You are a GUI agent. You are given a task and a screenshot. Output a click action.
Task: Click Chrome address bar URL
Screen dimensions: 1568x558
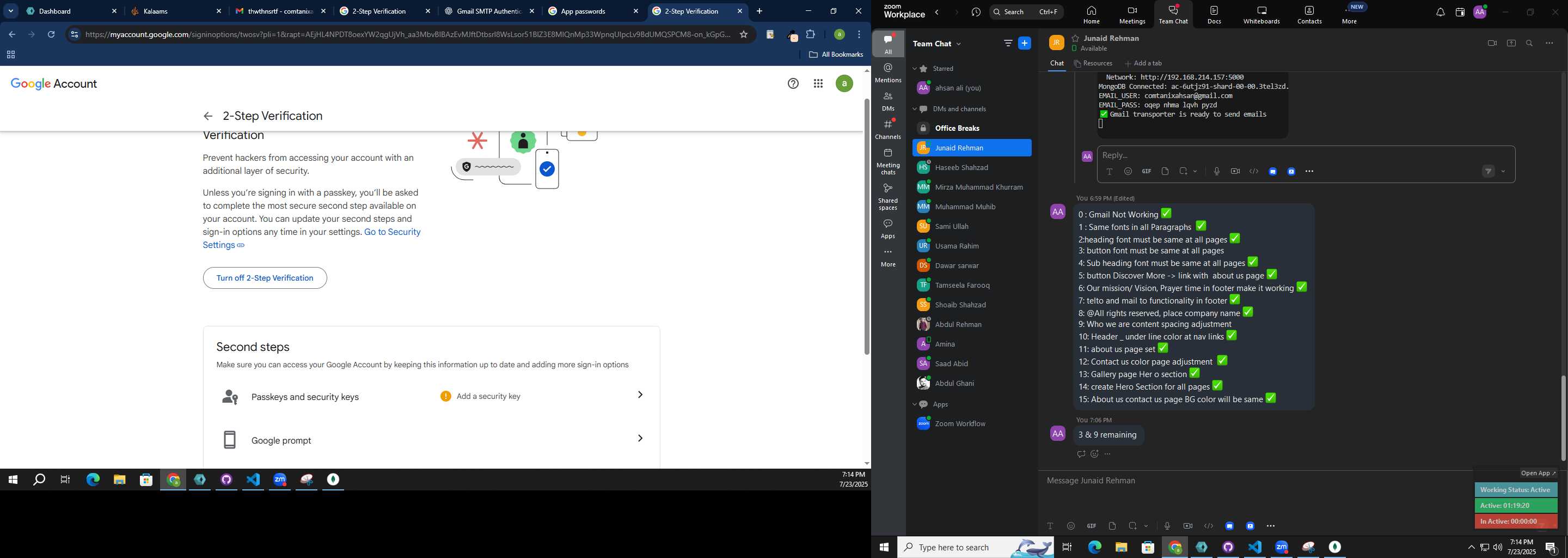(x=408, y=35)
